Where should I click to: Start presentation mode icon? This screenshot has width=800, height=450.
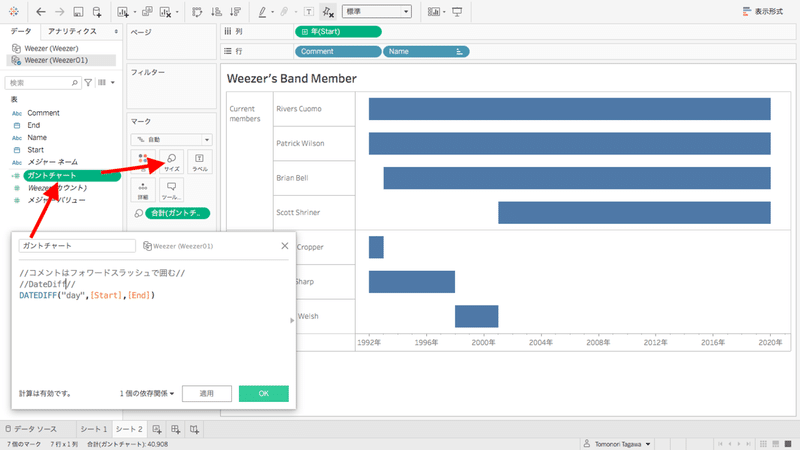(x=457, y=11)
